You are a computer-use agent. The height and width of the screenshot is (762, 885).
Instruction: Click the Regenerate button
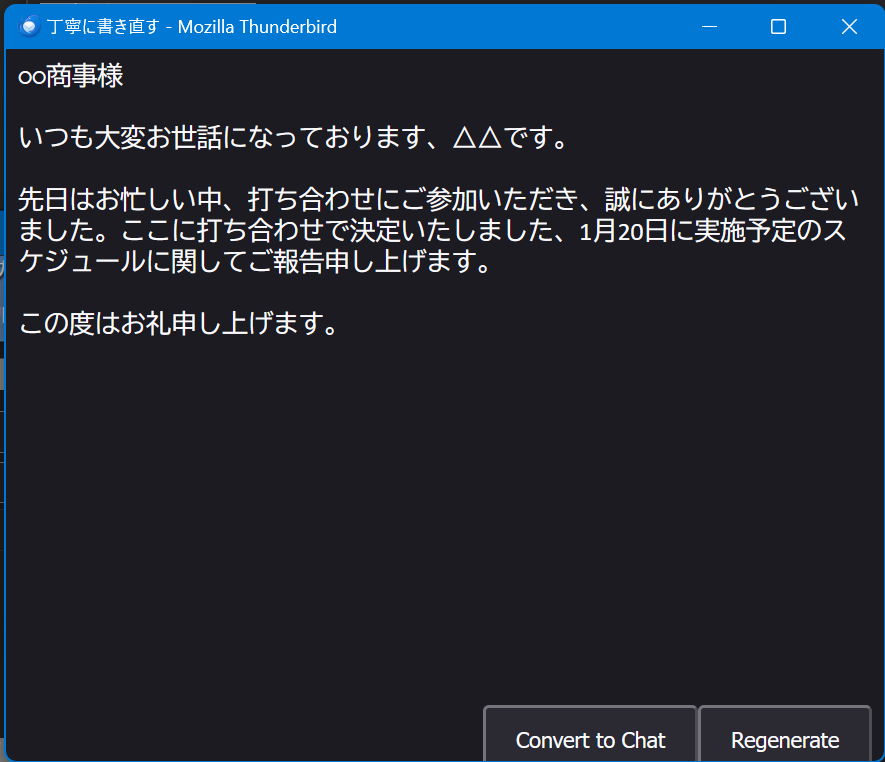point(785,734)
